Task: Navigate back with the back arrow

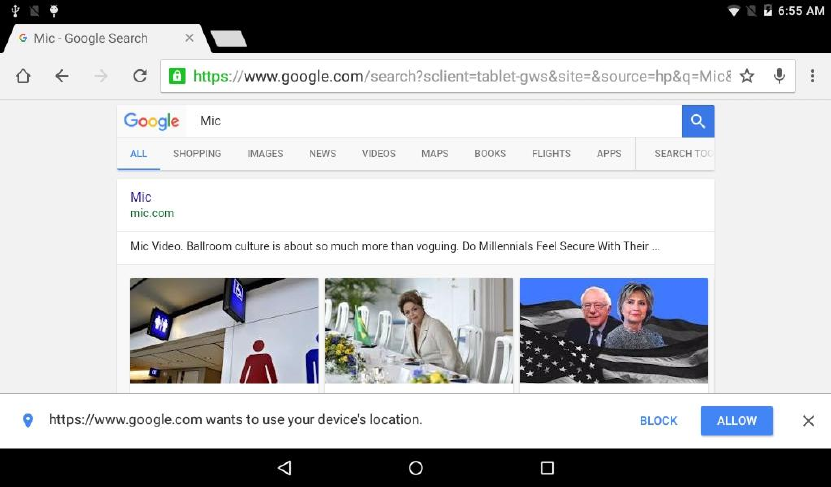Action: (x=62, y=76)
